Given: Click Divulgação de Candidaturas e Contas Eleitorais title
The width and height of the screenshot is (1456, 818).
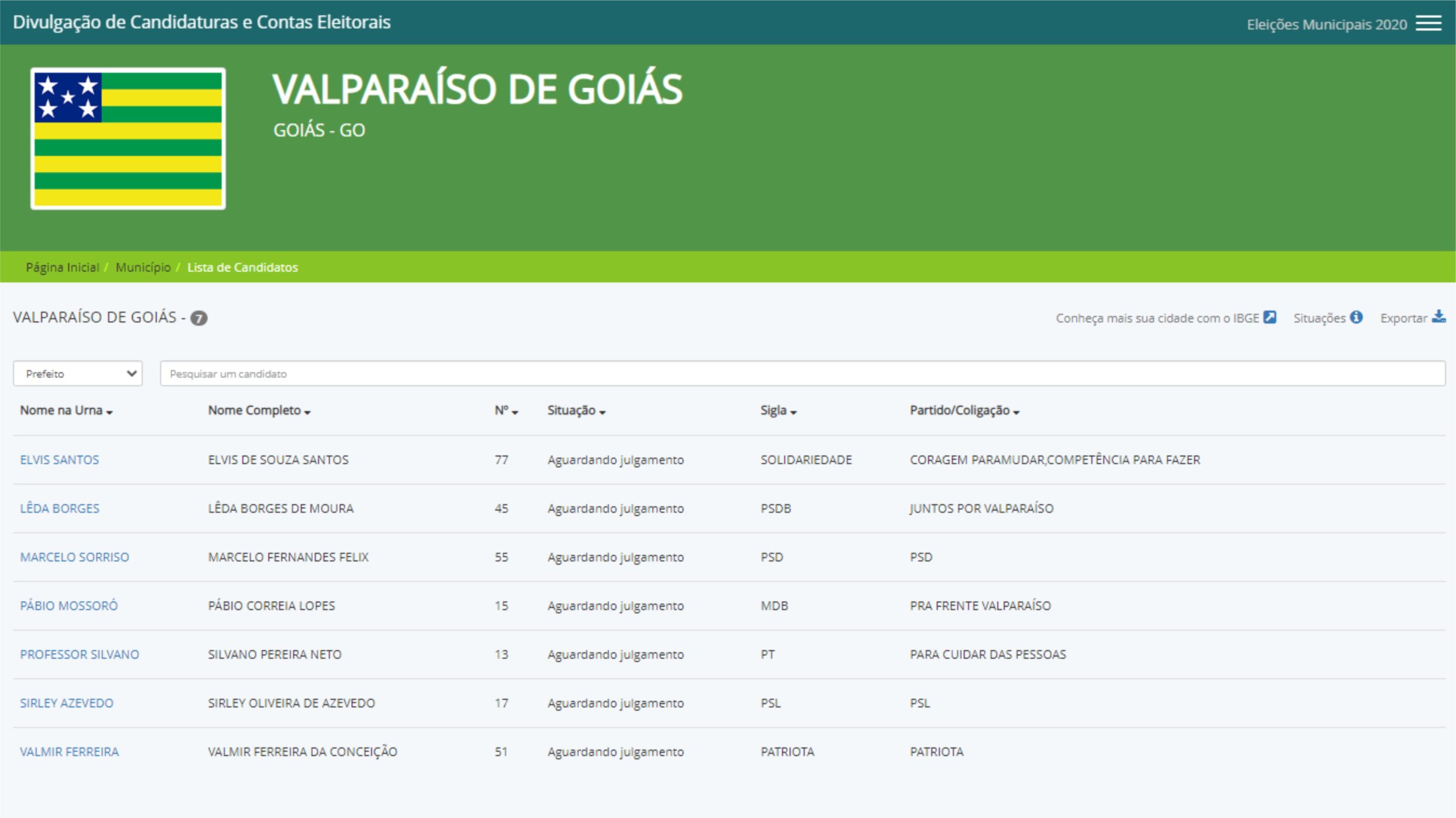Looking at the screenshot, I should (x=202, y=22).
